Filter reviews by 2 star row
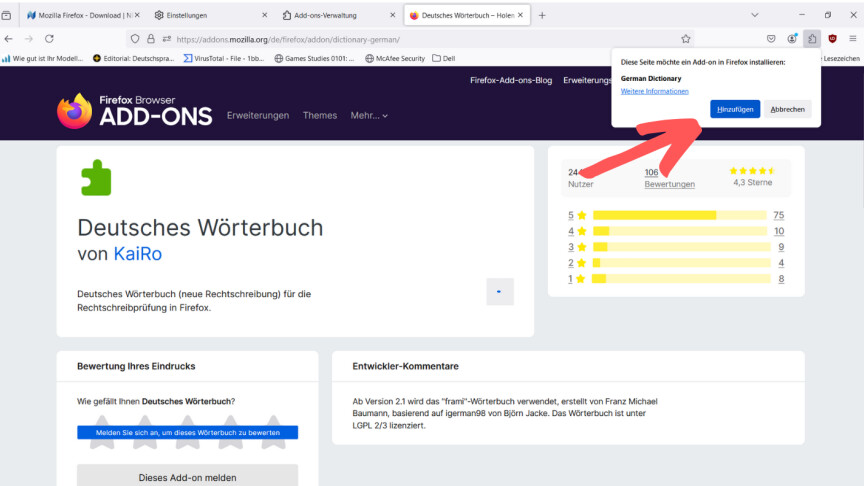This screenshot has height=486, width=864. click(x=676, y=263)
